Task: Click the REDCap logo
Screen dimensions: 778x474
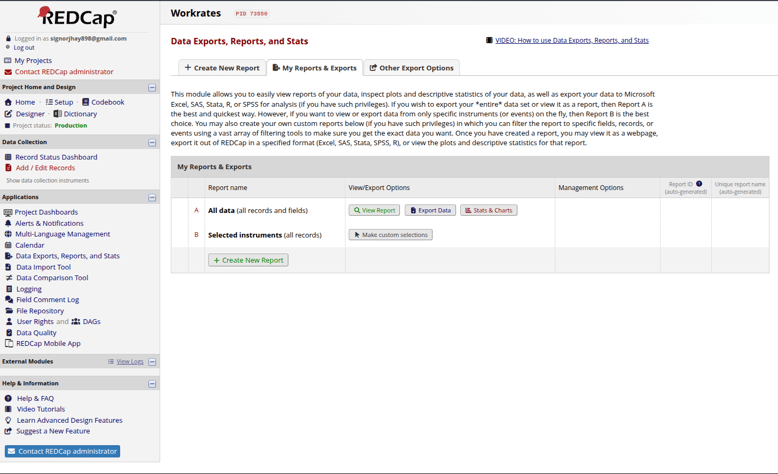Action: pyautogui.click(x=77, y=17)
